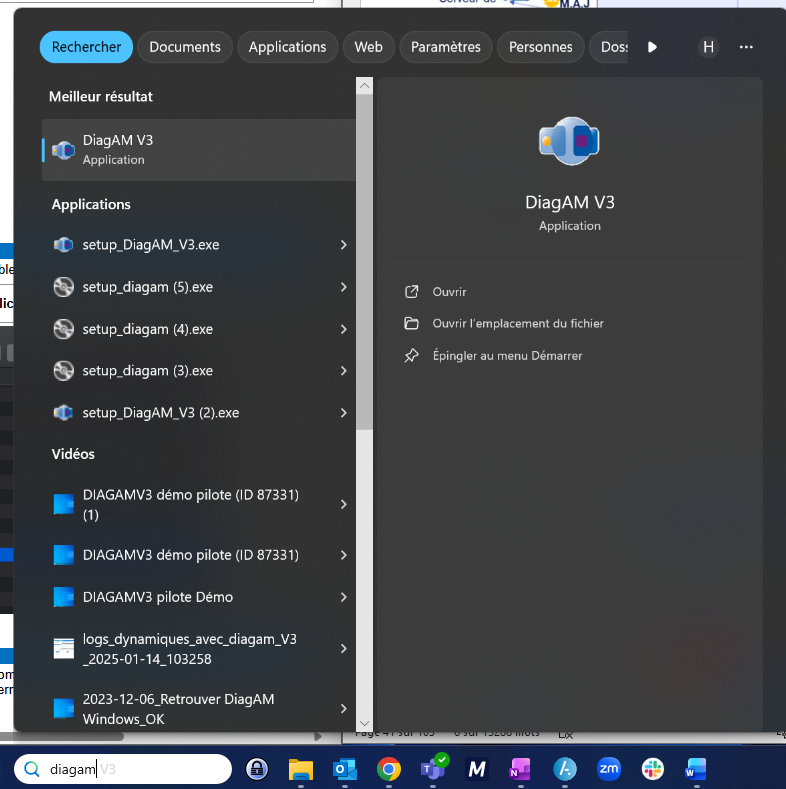
Task: Select the Paramètres filter tab
Action: 445,47
